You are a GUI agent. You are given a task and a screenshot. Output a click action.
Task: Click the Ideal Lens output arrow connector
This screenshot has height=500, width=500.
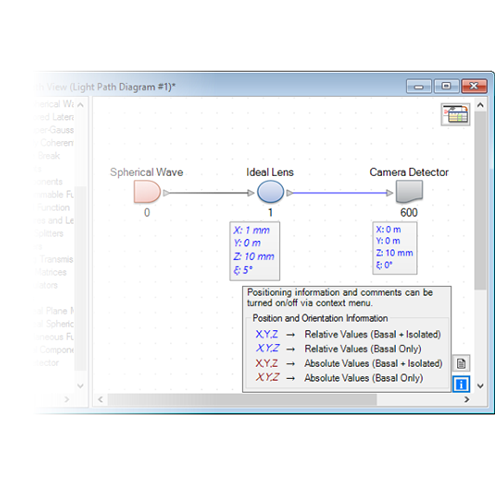click(290, 193)
